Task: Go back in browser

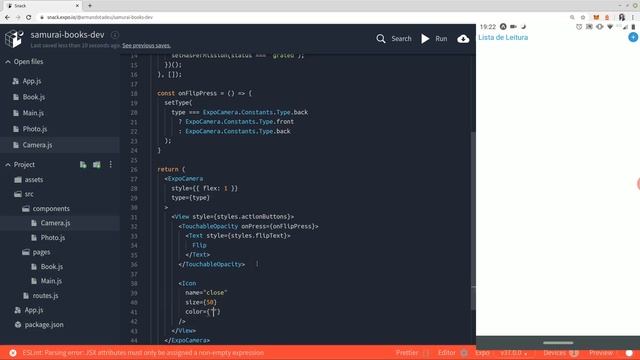Action: [x=7, y=18]
